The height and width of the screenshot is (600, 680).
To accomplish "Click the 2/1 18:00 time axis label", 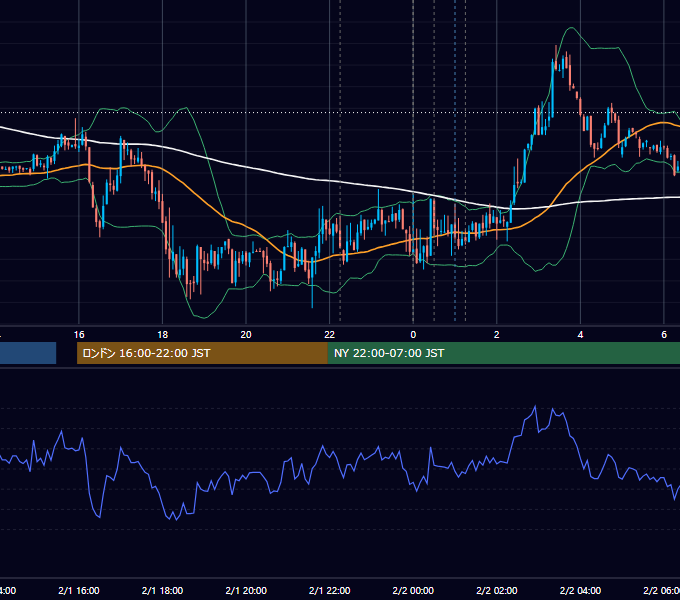I will click(x=163, y=590).
